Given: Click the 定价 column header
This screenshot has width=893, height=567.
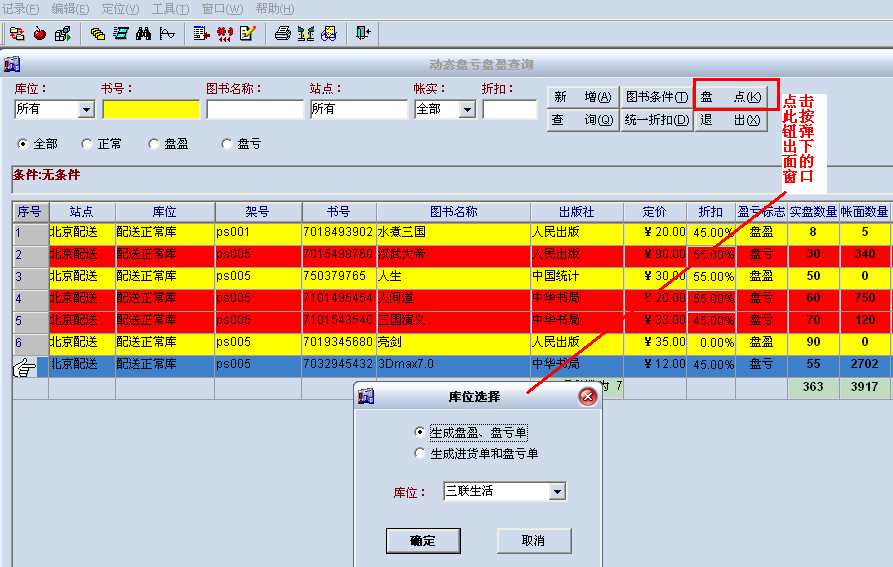Looking at the screenshot, I should 655,212.
